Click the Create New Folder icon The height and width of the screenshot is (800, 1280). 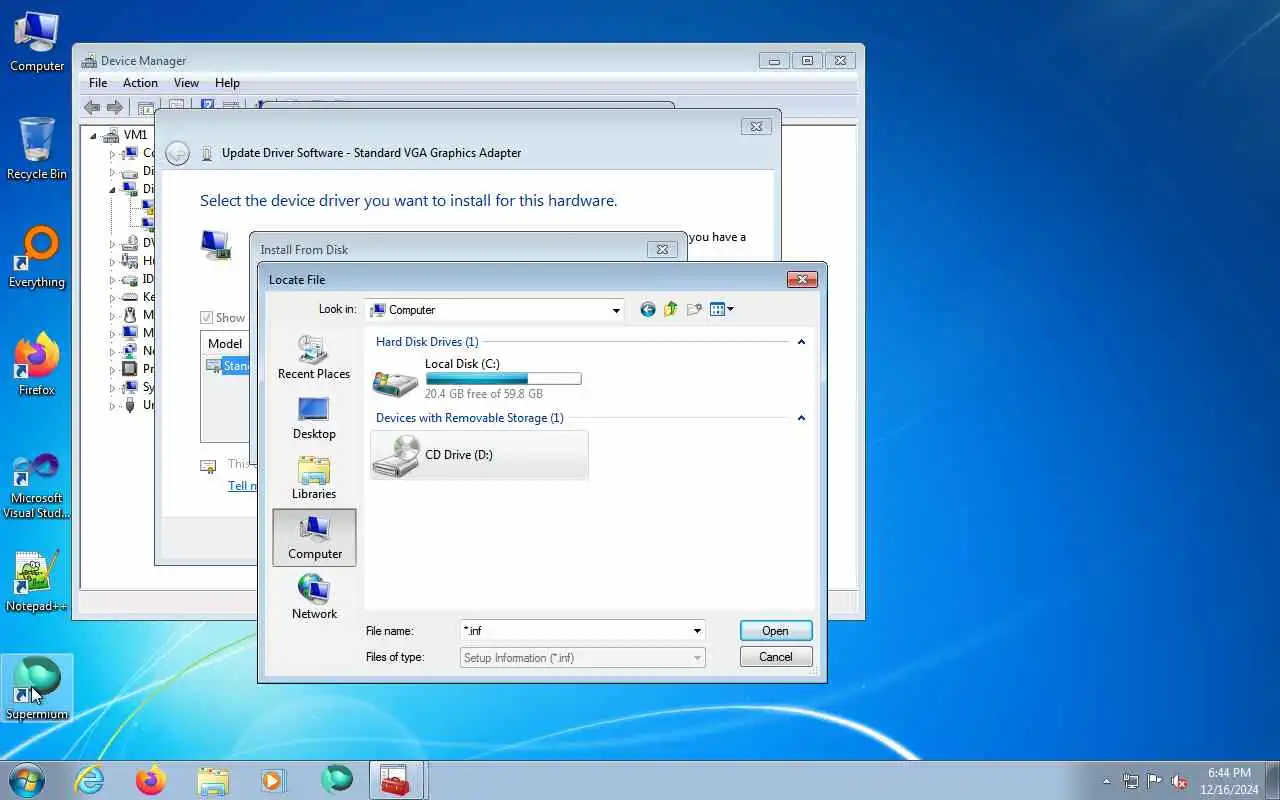pos(694,310)
